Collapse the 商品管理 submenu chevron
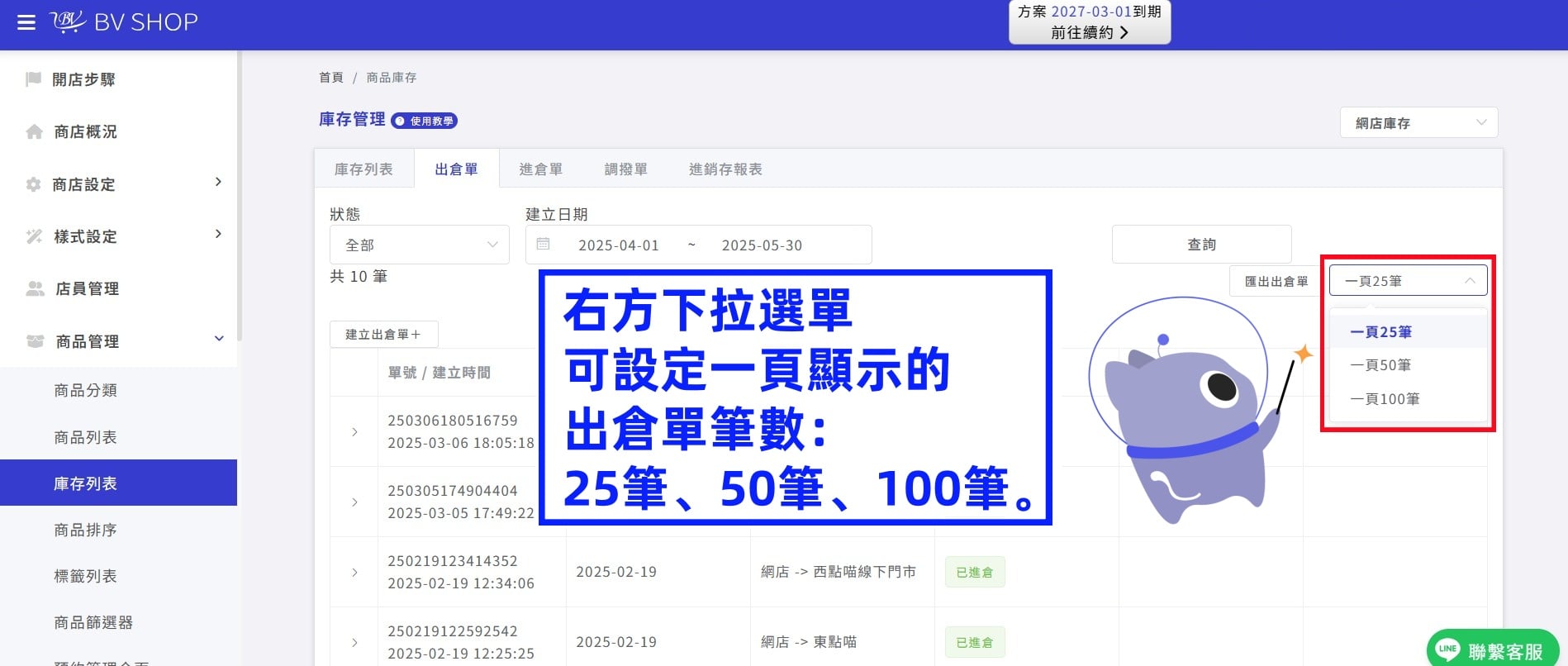This screenshot has width=1568, height=666. click(x=219, y=339)
